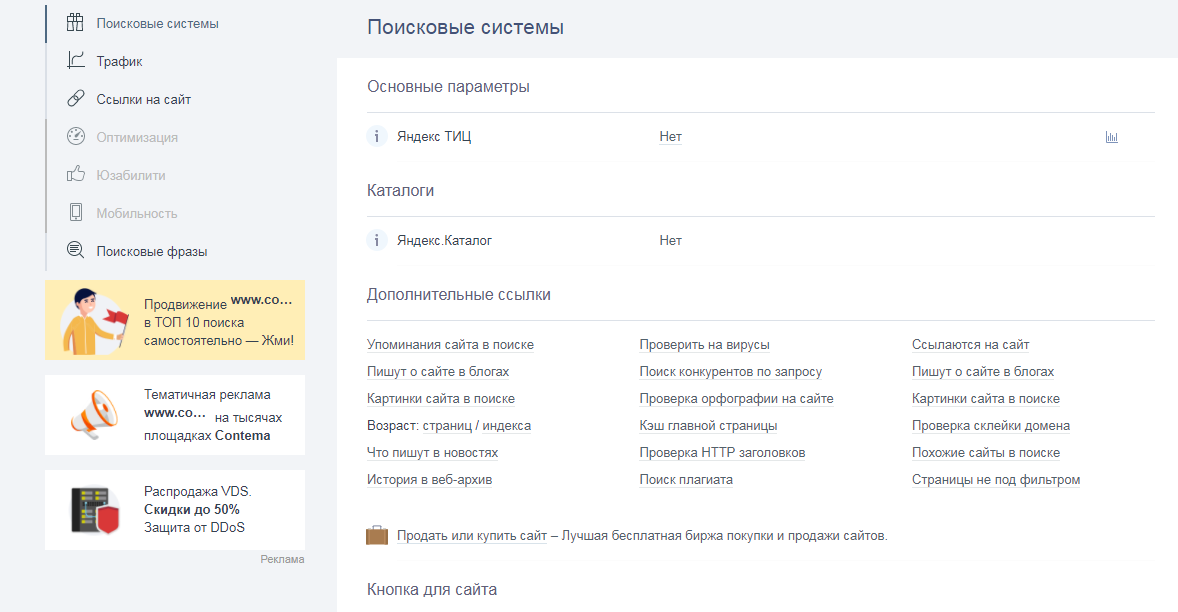Open Страницы не под фильтром link
Viewport: 1178px width, 612px height.
tap(996, 480)
